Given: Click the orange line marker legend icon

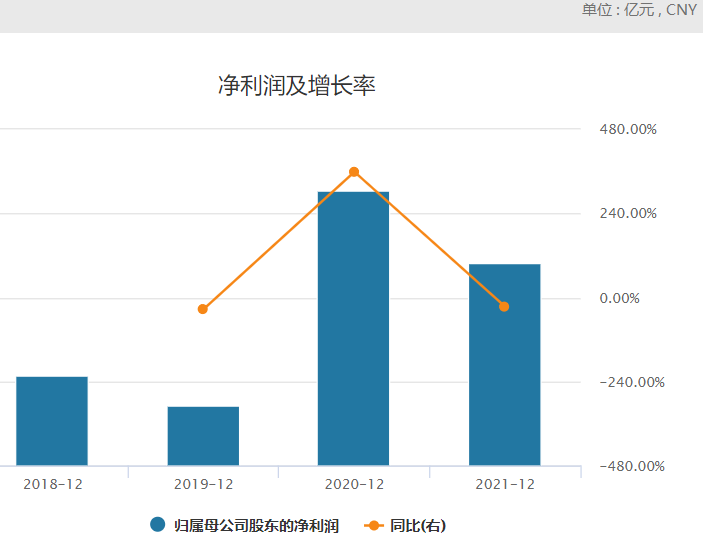Looking at the screenshot, I should [x=374, y=525].
